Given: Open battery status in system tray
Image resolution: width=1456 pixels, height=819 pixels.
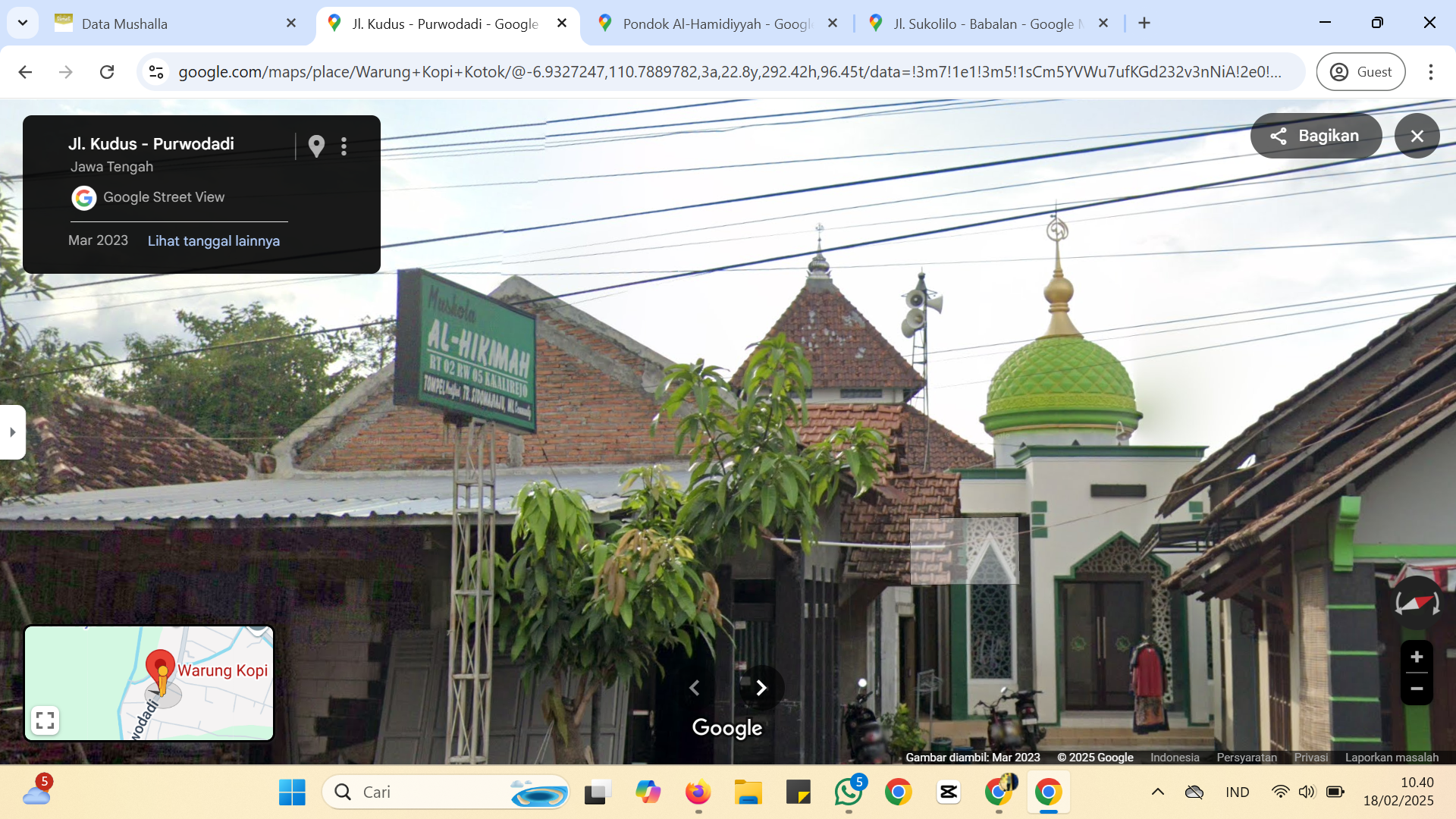Looking at the screenshot, I should point(1335,792).
